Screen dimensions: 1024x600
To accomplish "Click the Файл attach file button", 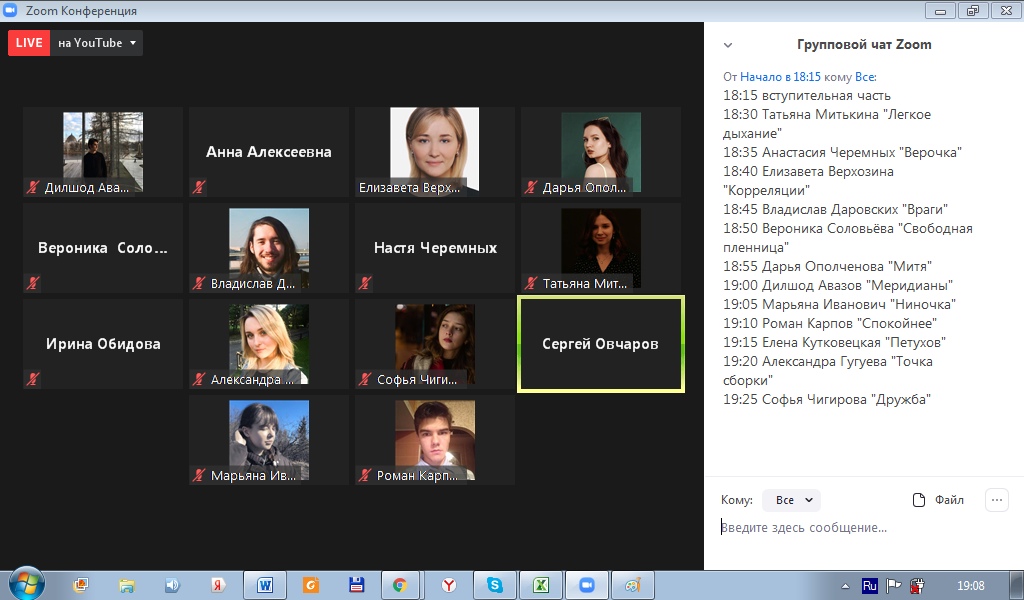I will click(x=938, y=500).
